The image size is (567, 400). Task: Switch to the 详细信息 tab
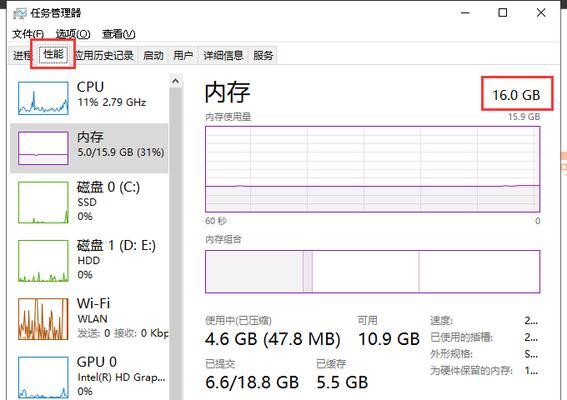coord(223,55)
